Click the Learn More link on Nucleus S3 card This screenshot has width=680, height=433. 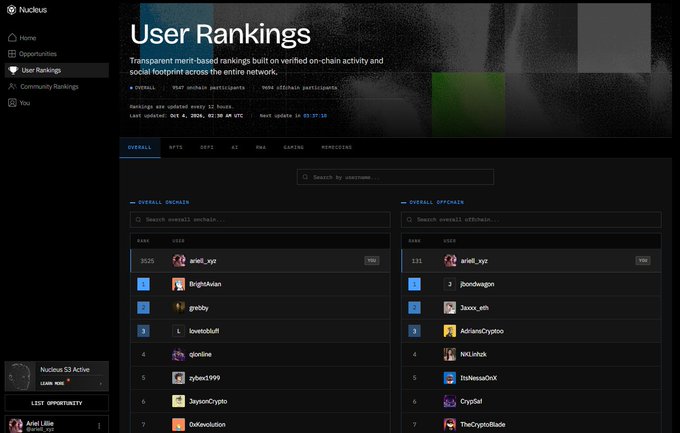(x=52, y=384)
